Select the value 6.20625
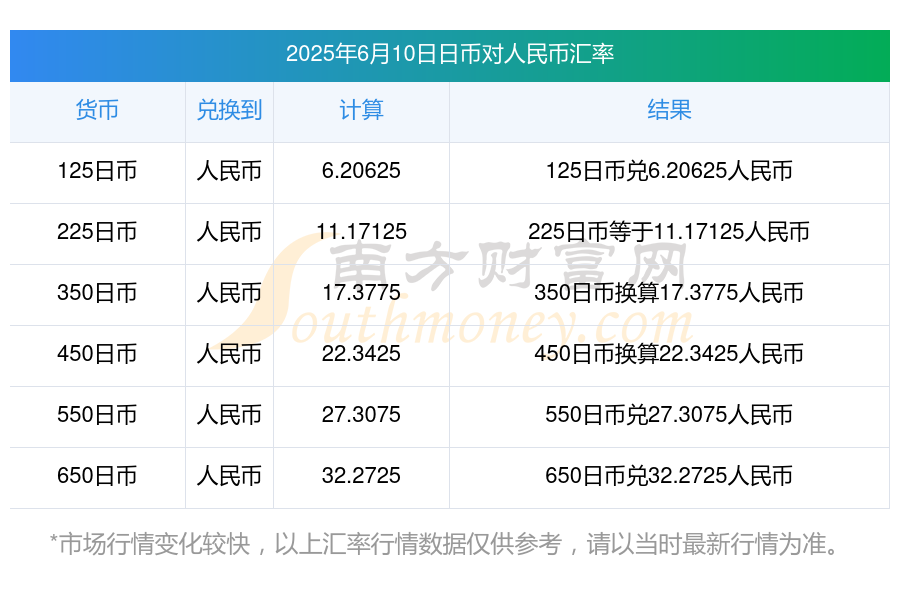 coord(361,171)
